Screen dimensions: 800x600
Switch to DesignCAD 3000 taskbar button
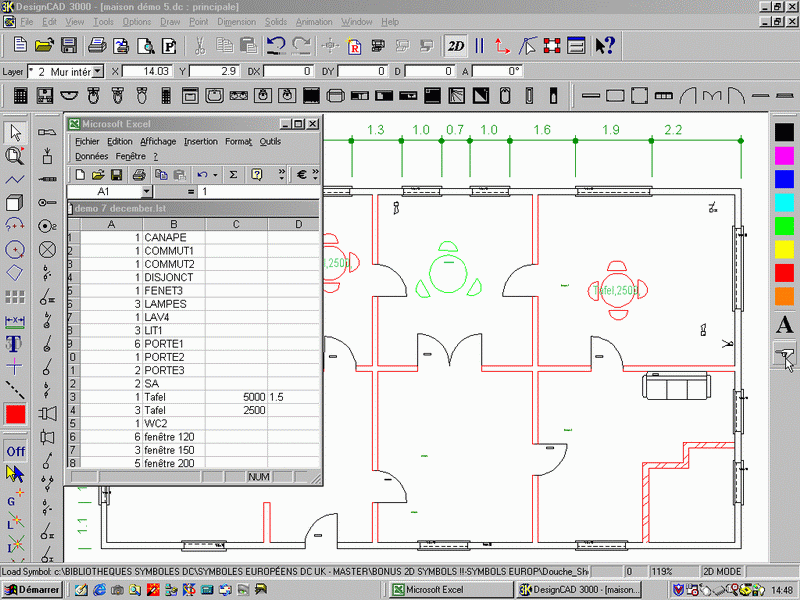[x=579, y=589]
